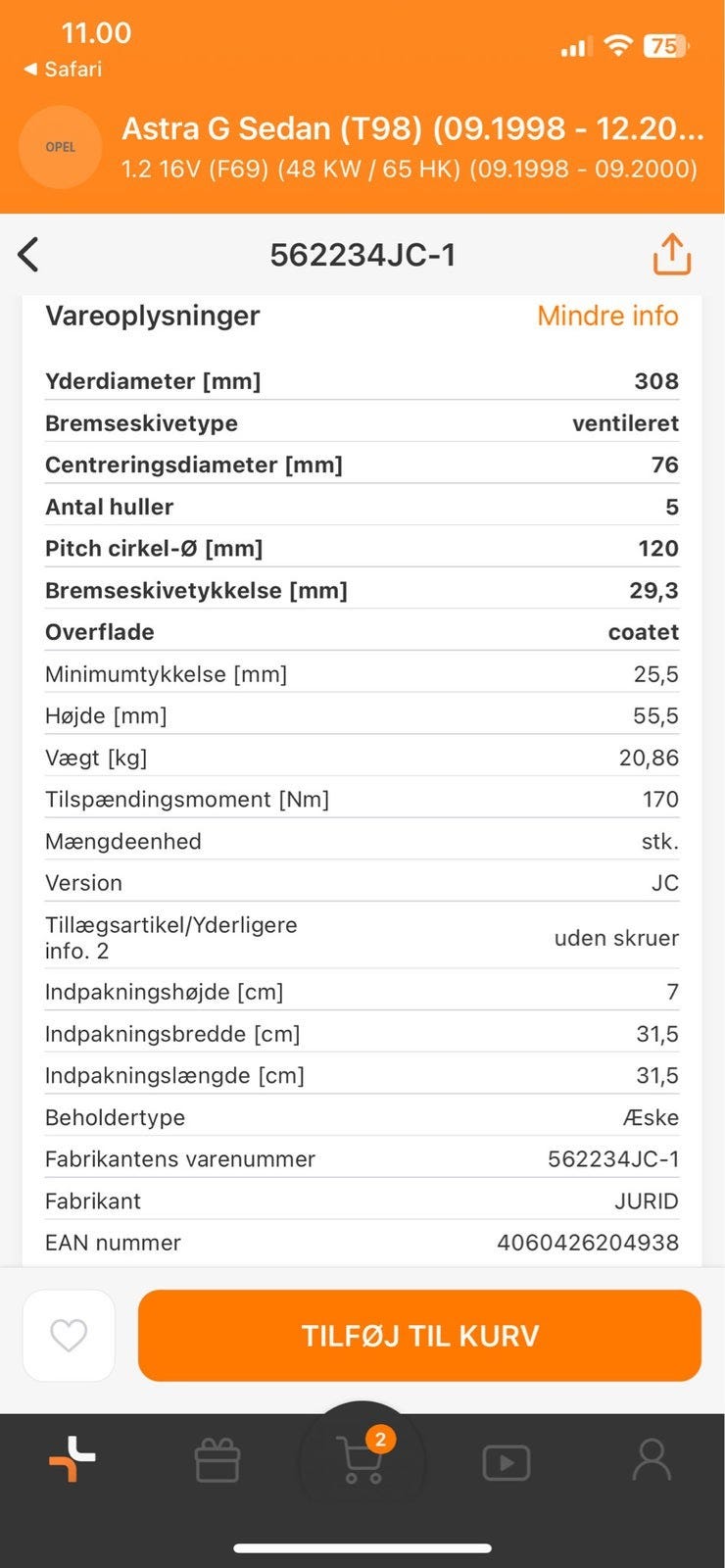Open the video tab icon

tap(507, 1462)
